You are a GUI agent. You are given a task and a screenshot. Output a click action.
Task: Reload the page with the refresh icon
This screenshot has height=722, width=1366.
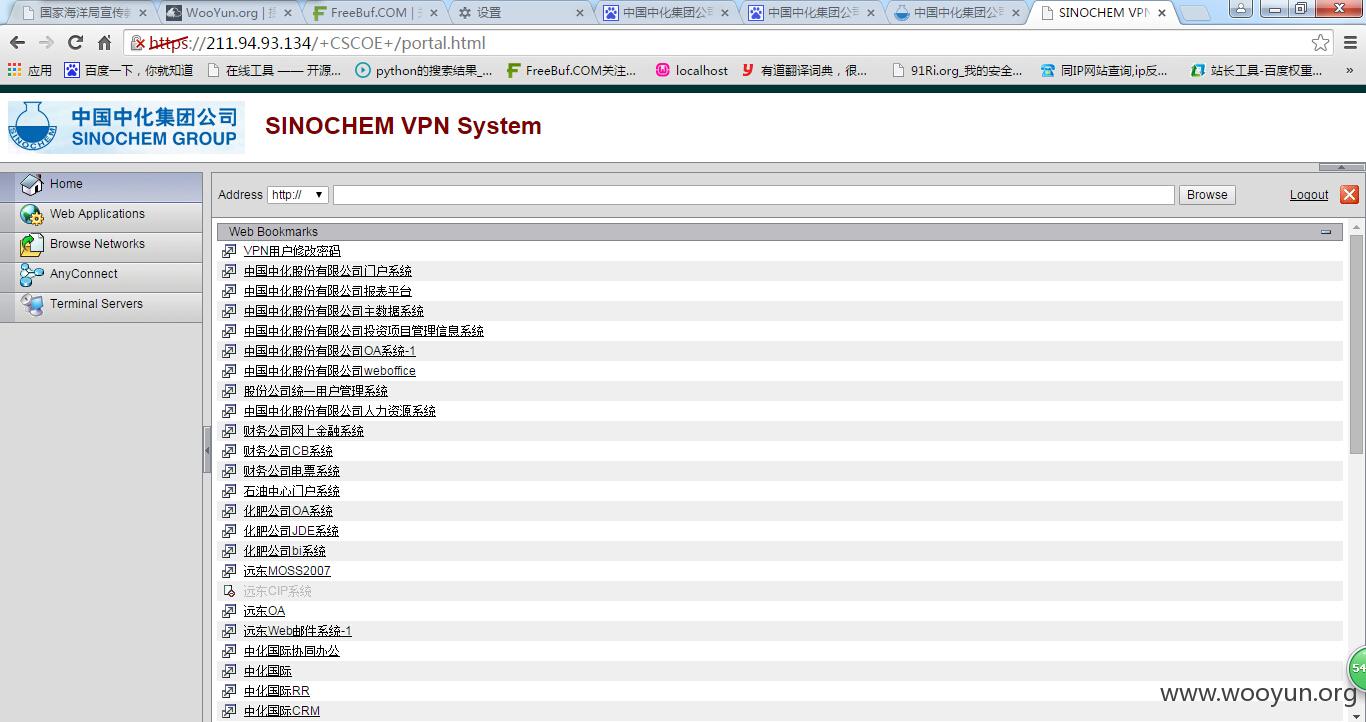pyautogui.click(x=75, y=43)
